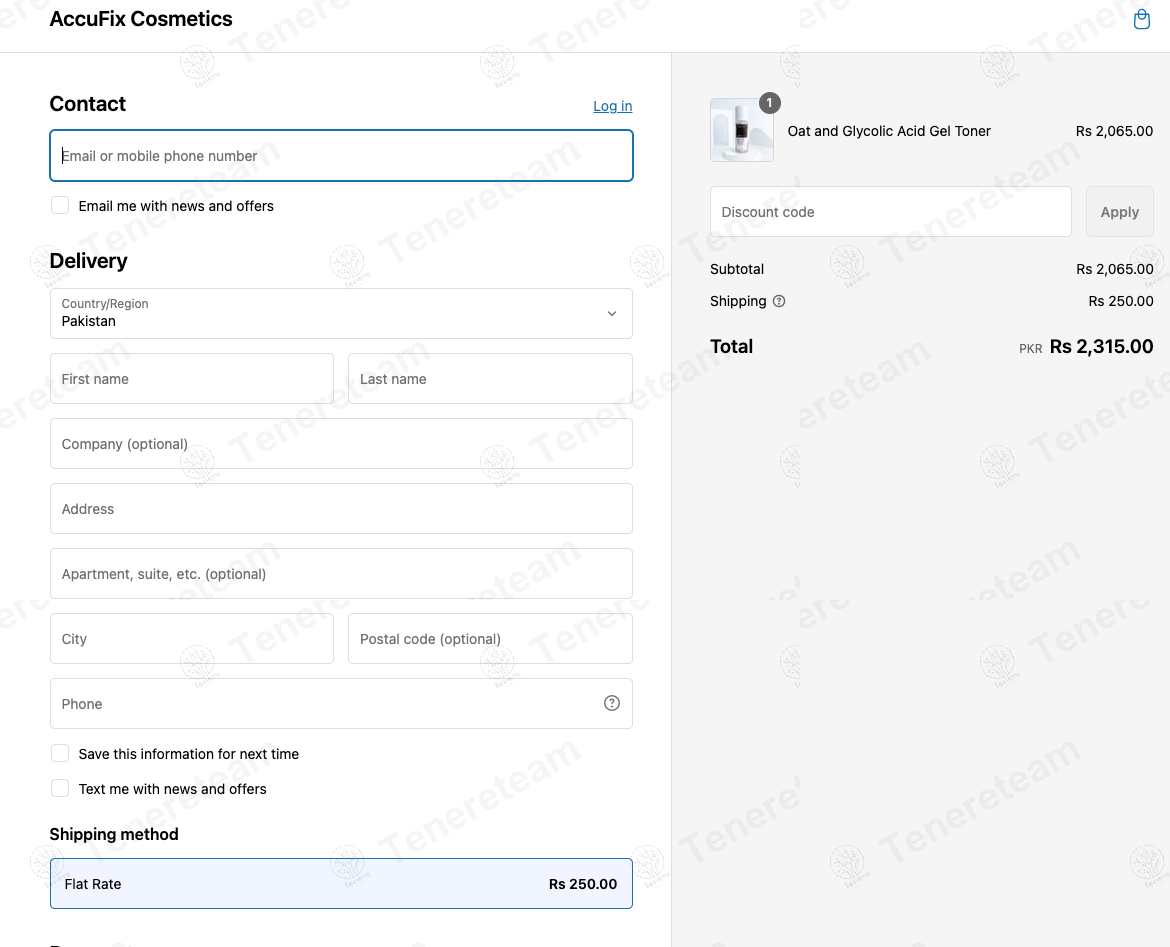Check Save this information for next time

coord(60,753)
